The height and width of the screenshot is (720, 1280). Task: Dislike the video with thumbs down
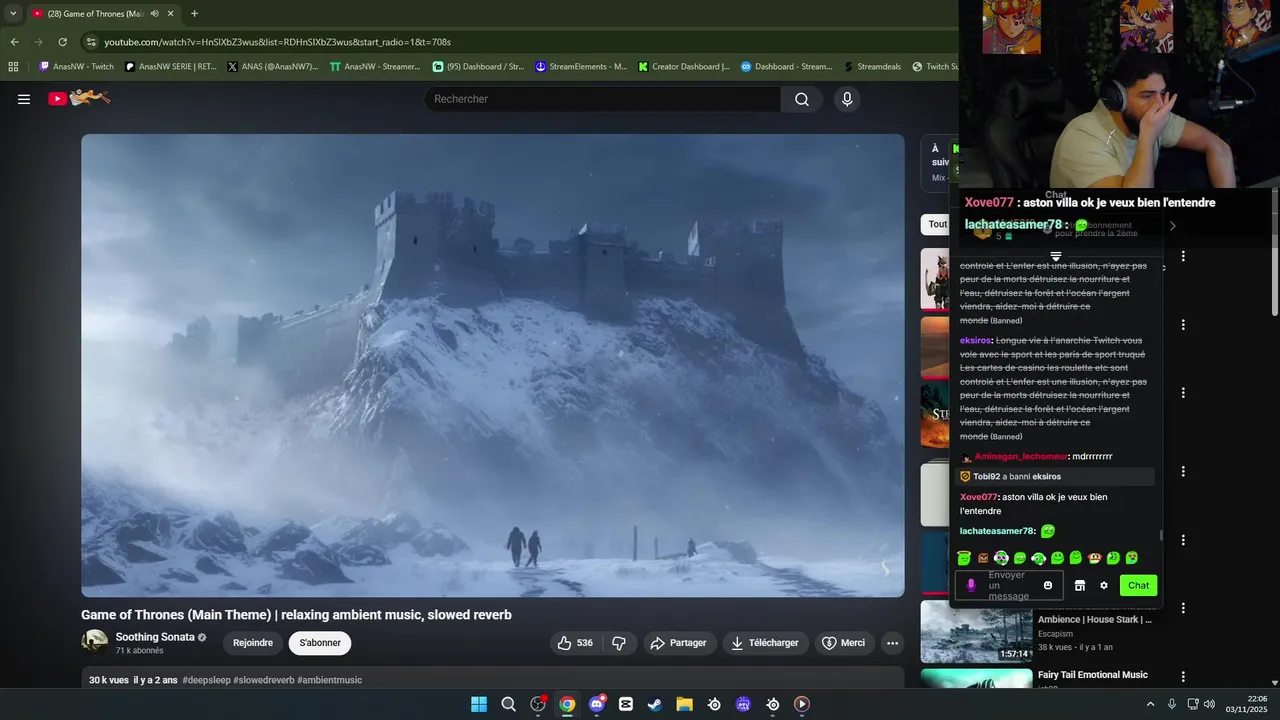pyautogui.click(x=619, y=643)
